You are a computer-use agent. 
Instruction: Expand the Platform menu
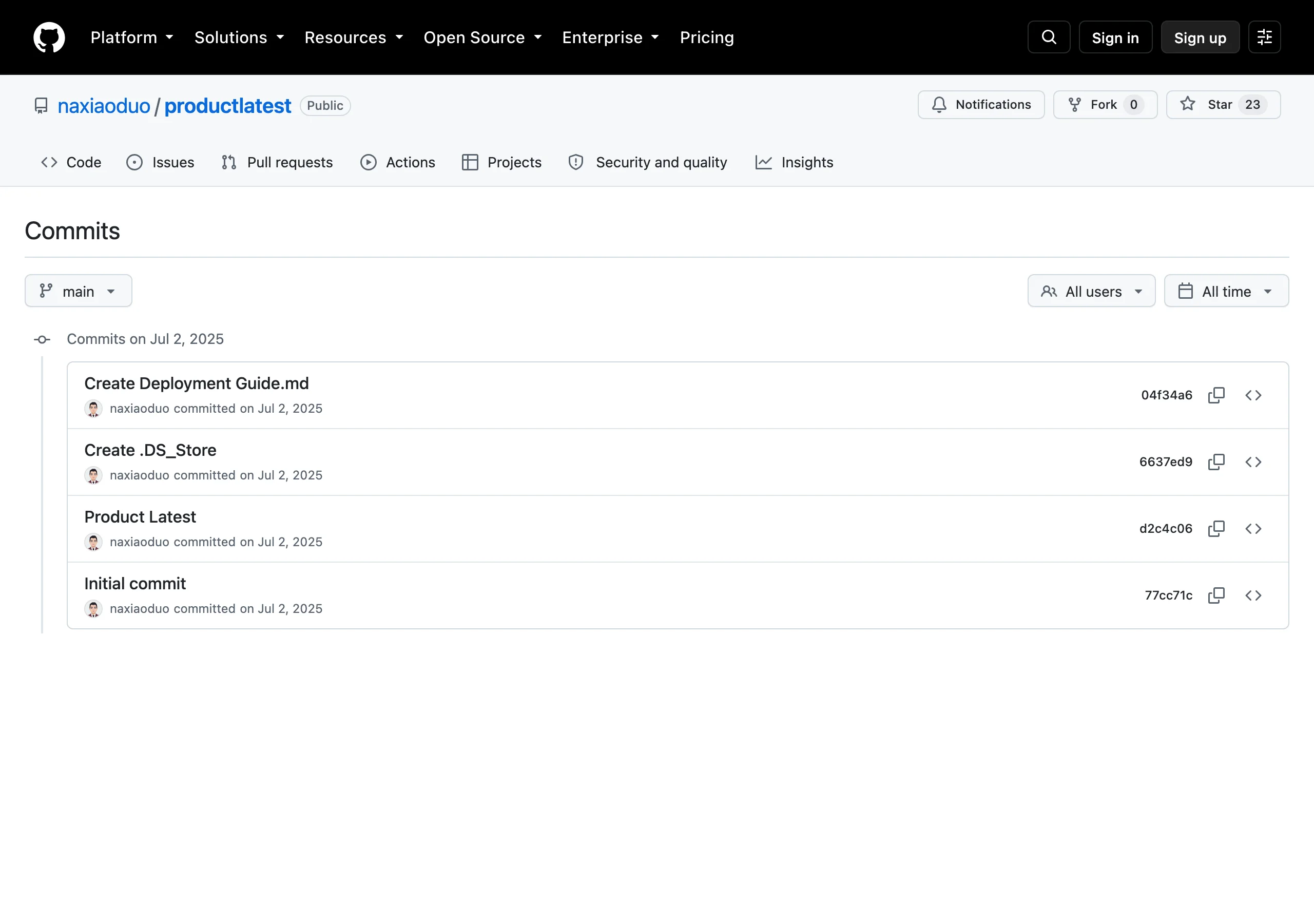point(131,37)
